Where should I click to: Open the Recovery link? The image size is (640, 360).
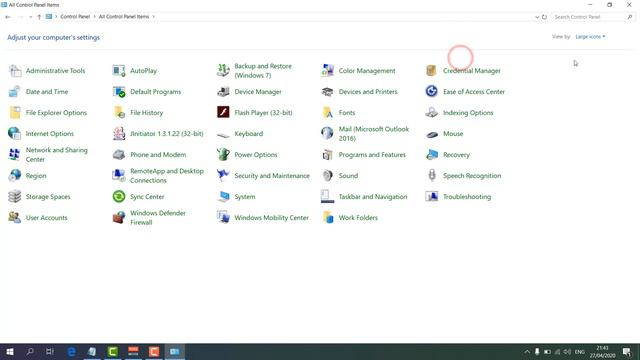[456, 155]
